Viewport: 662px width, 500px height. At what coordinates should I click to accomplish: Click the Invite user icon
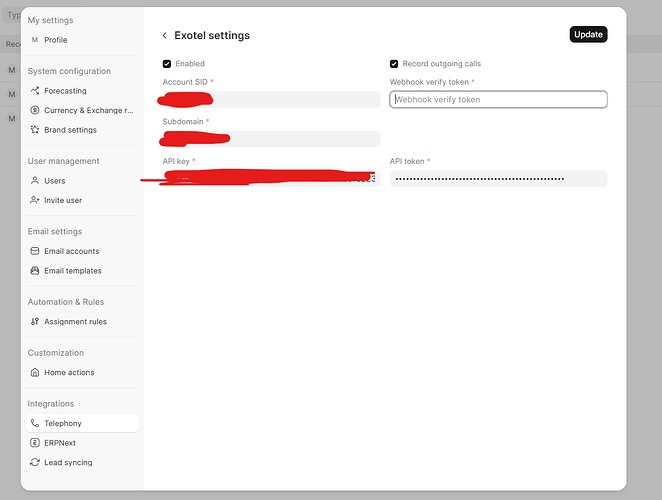(35, 200)
